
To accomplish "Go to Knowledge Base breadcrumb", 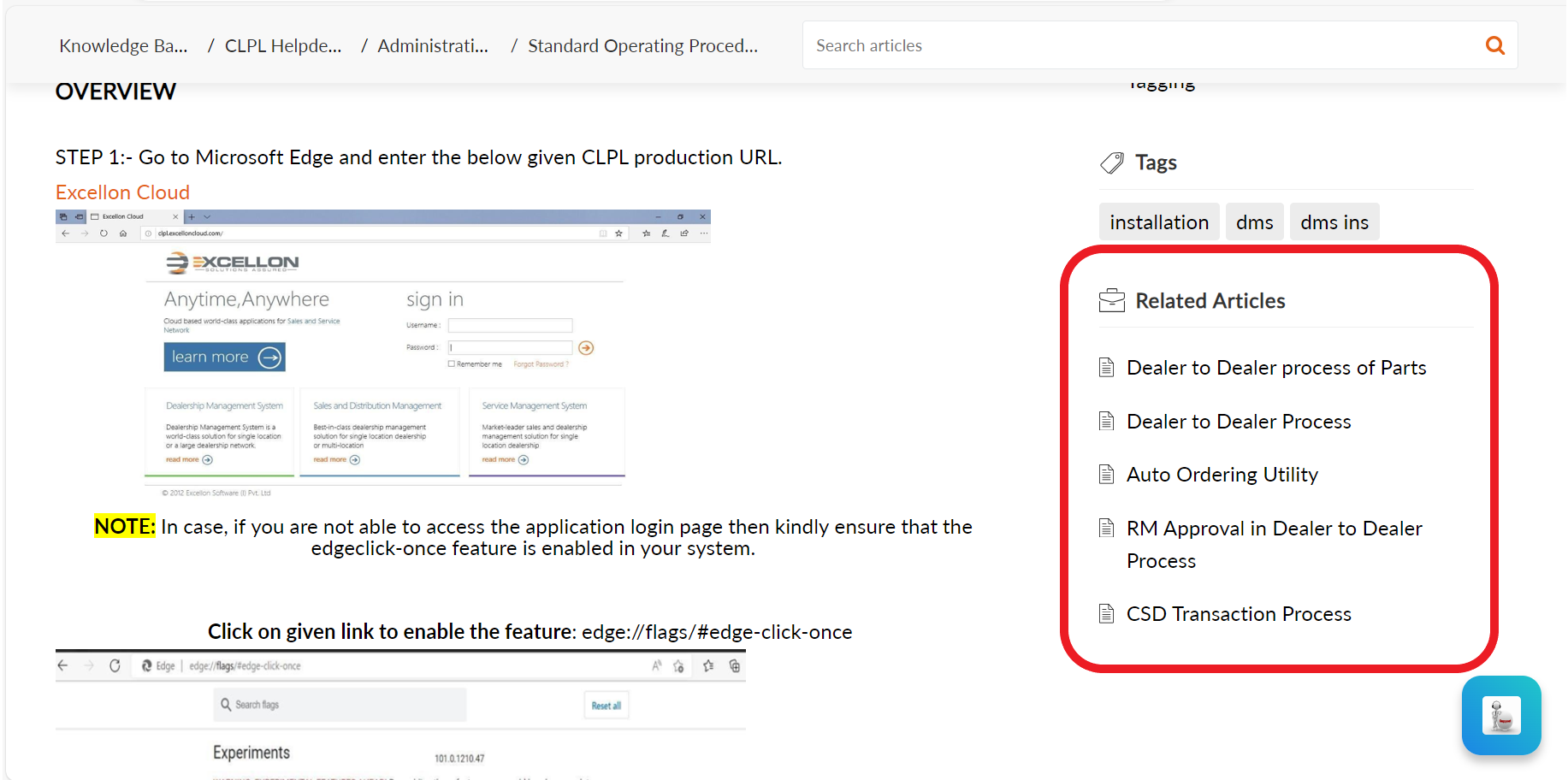I will tap(123, 46).
